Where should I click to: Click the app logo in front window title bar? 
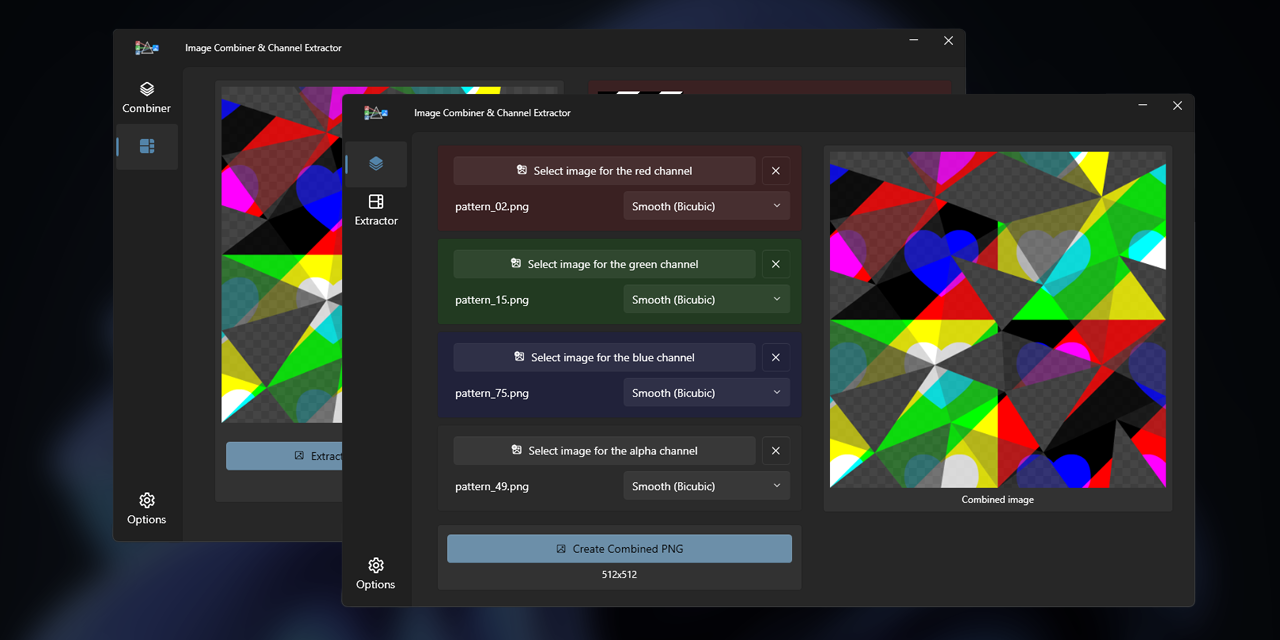(375, 113)
